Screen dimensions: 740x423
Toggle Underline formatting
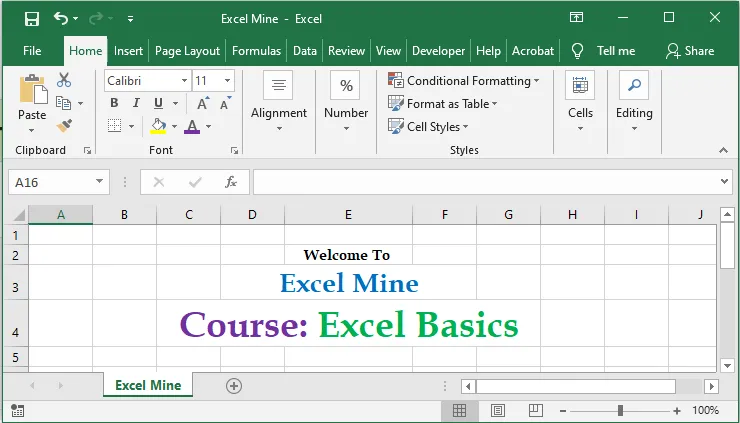tap(159, 103)
